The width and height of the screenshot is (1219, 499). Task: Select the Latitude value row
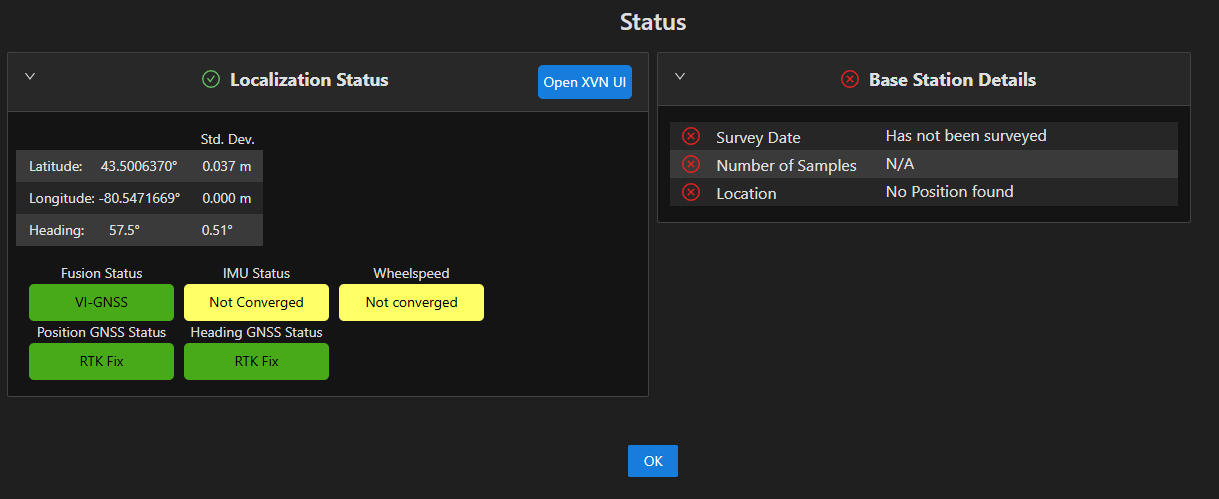139,166
